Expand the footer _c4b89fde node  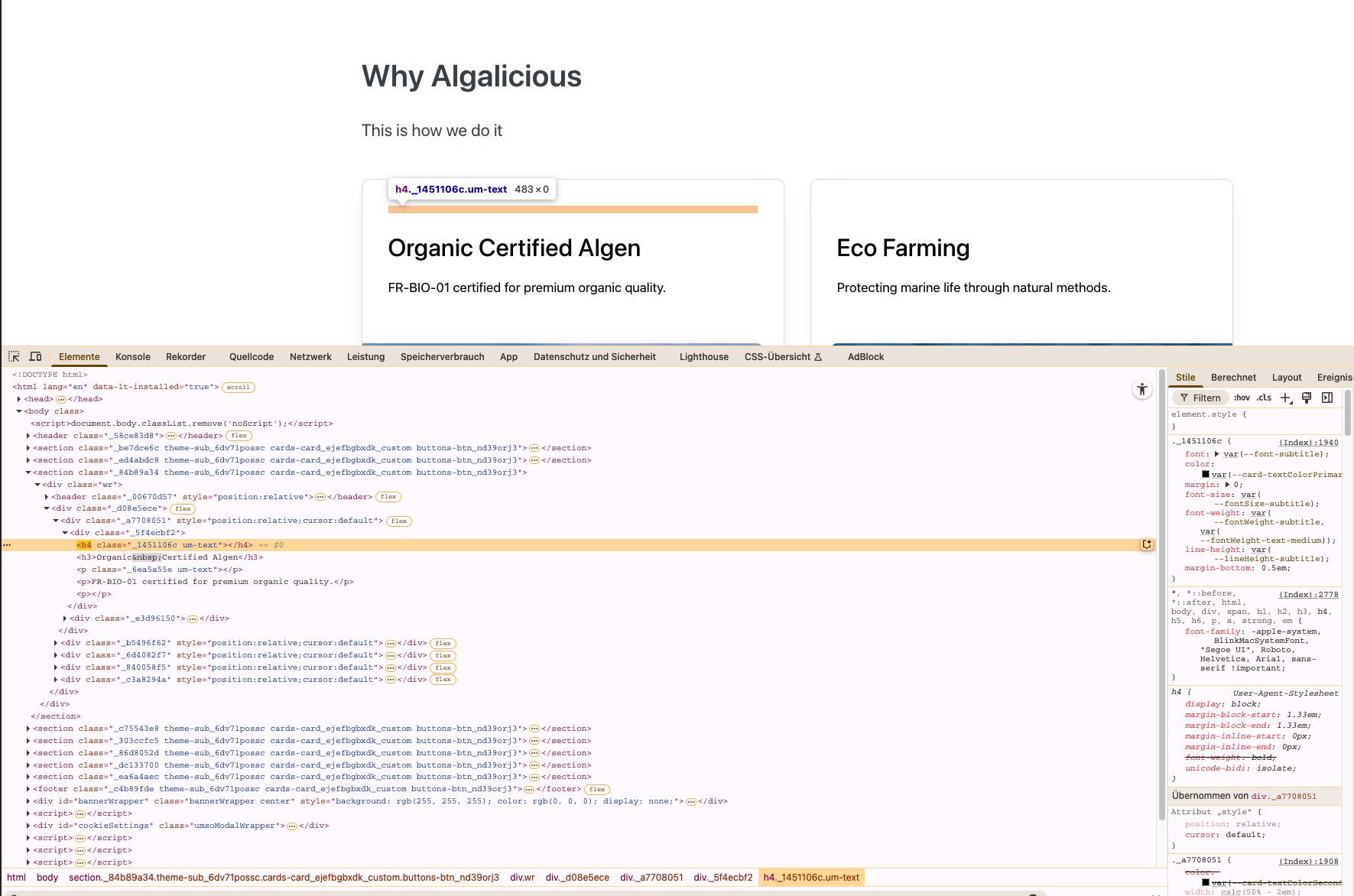28,789
